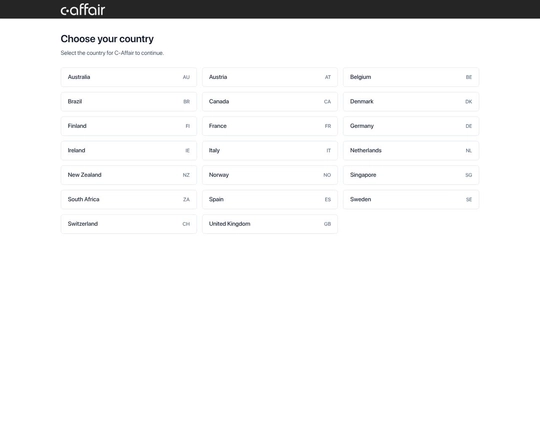Choose Canada country card

(x=270, y=101)
